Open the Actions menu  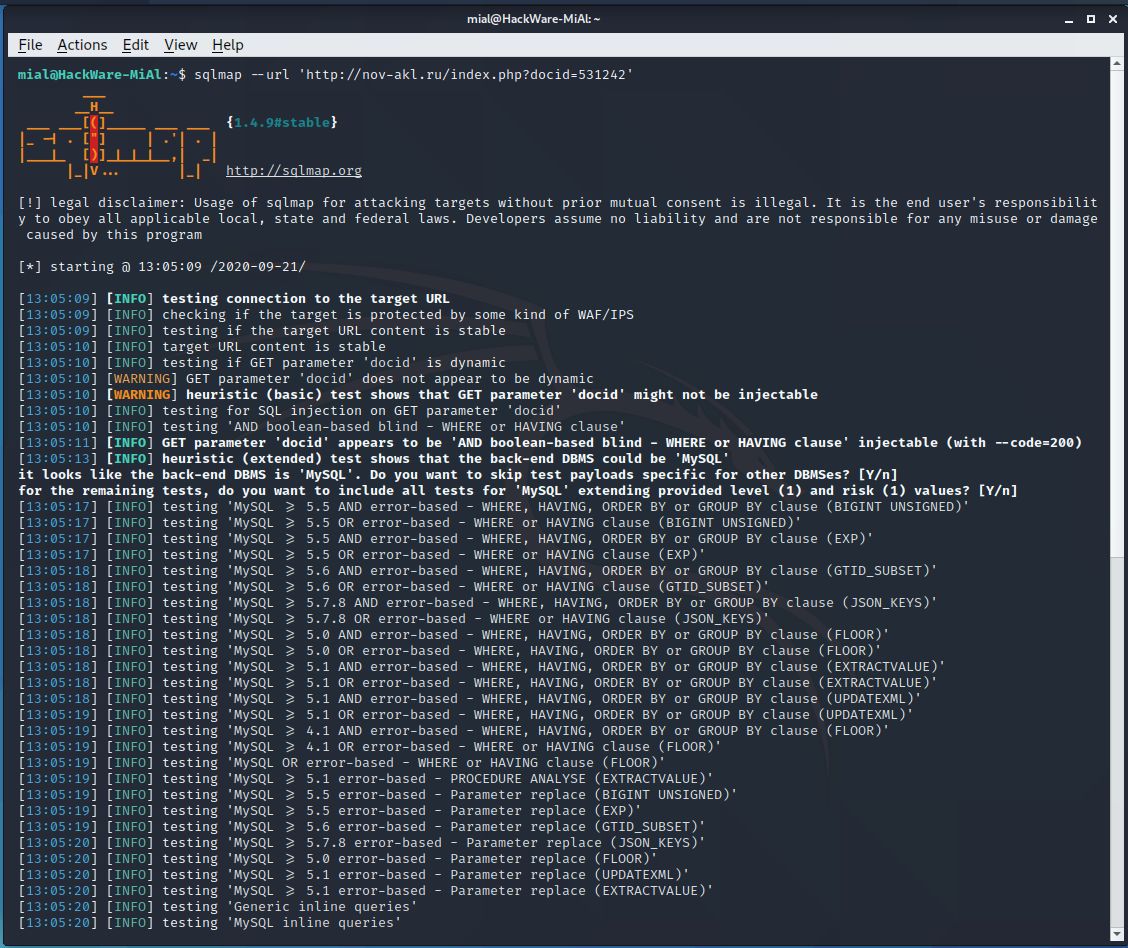pyautogui.click(x=82, y=45)
